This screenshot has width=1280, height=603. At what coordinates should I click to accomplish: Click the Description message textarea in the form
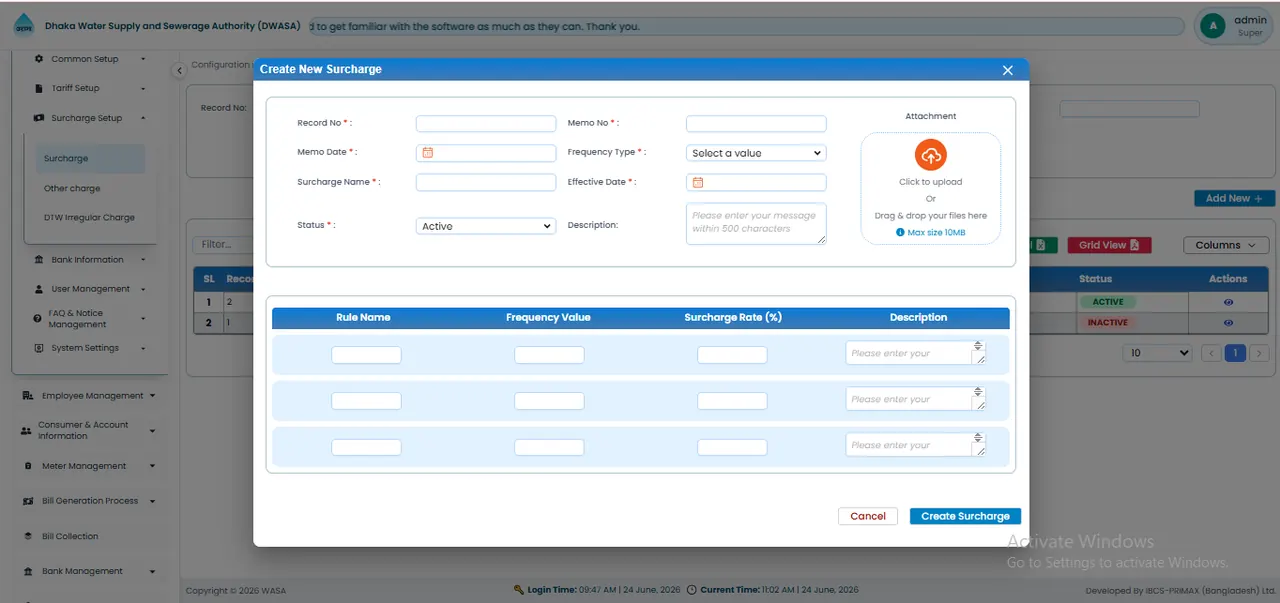tap(756, 224)
